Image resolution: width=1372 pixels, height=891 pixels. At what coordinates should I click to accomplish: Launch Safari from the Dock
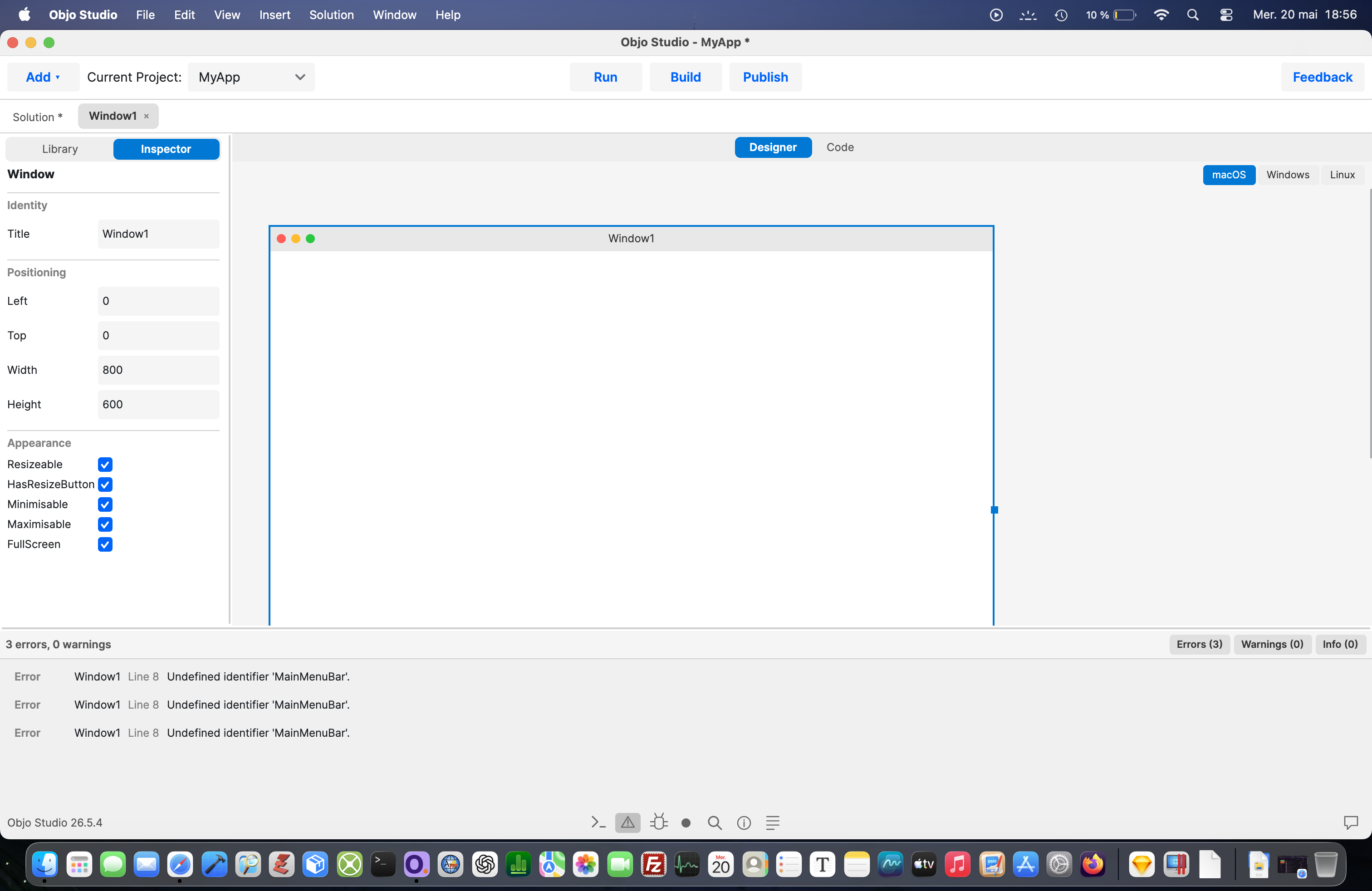[180, 865]
